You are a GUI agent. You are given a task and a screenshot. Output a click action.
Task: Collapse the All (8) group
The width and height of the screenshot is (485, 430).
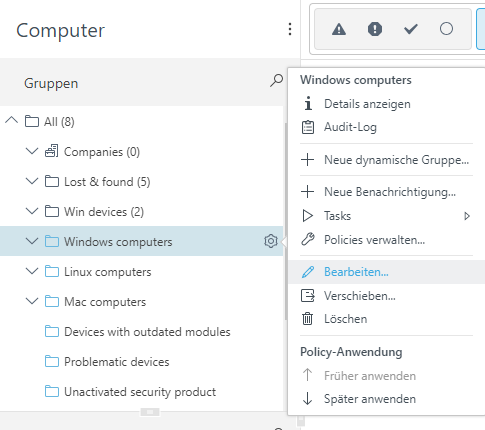(x=12, y=120)
